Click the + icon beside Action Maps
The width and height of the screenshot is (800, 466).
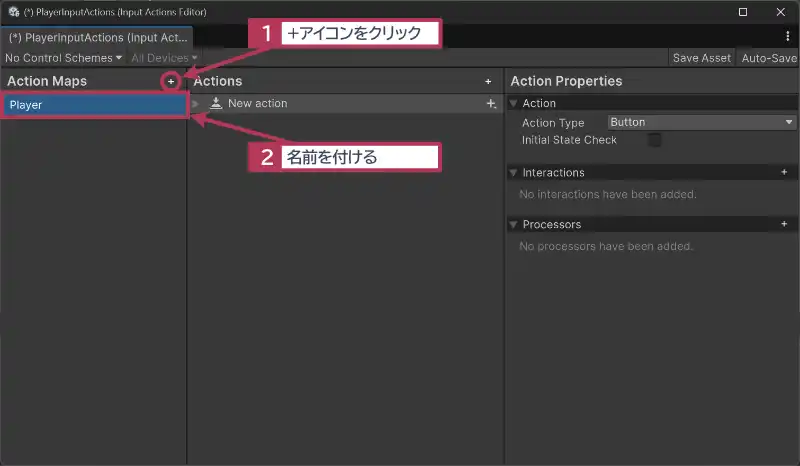171,81
